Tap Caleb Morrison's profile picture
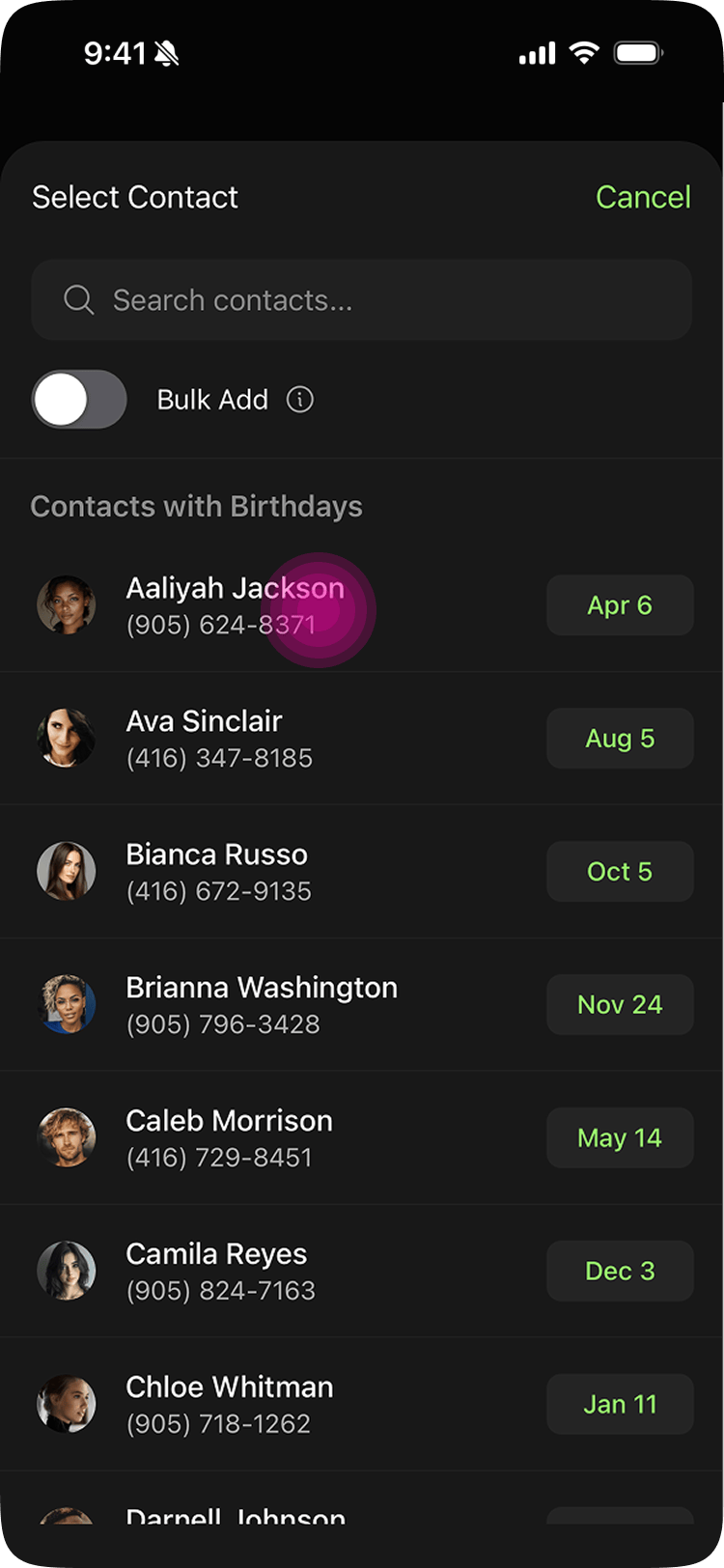The image size is (724, 1568). click(67, 1138)
